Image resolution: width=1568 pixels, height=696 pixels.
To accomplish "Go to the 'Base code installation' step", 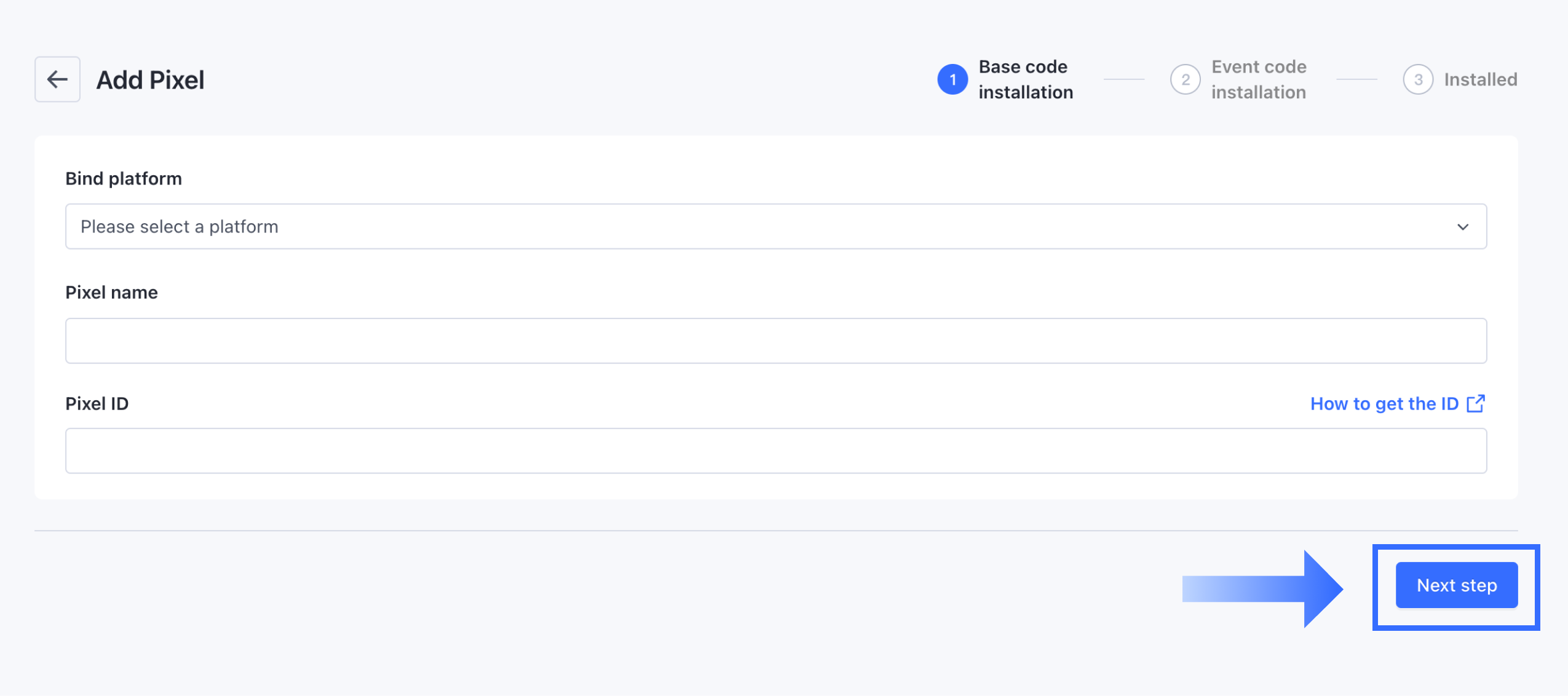I will pyautogui.click(x=1025, y=79).
